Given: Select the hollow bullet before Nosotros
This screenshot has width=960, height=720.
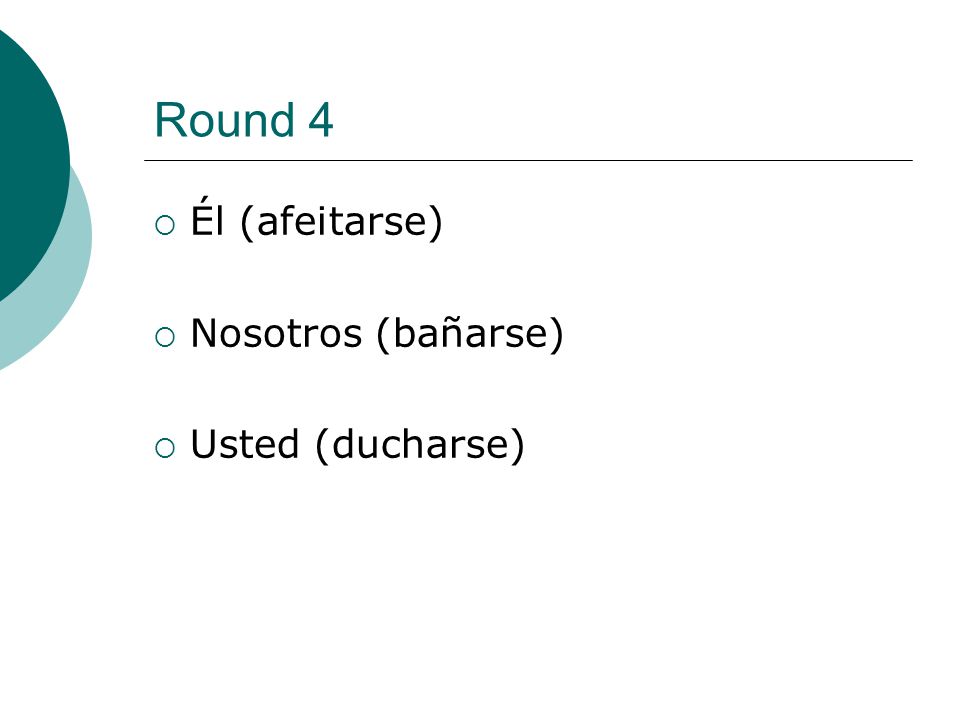Looking at the screenshot, I should point(165,337).
